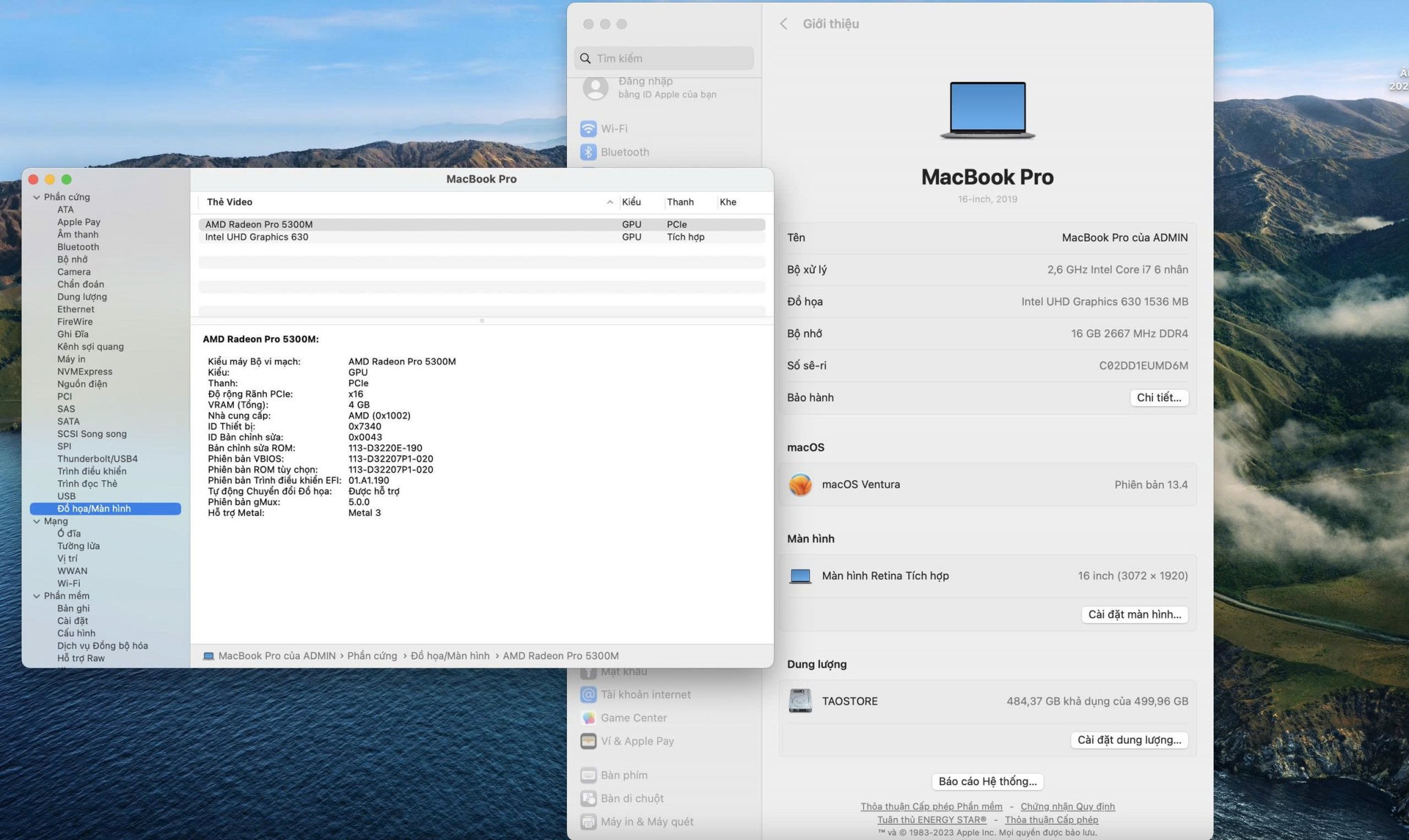Open Máy in & Máy quét icon
The image size is (1409, 840).
click(x=588, y=822)
